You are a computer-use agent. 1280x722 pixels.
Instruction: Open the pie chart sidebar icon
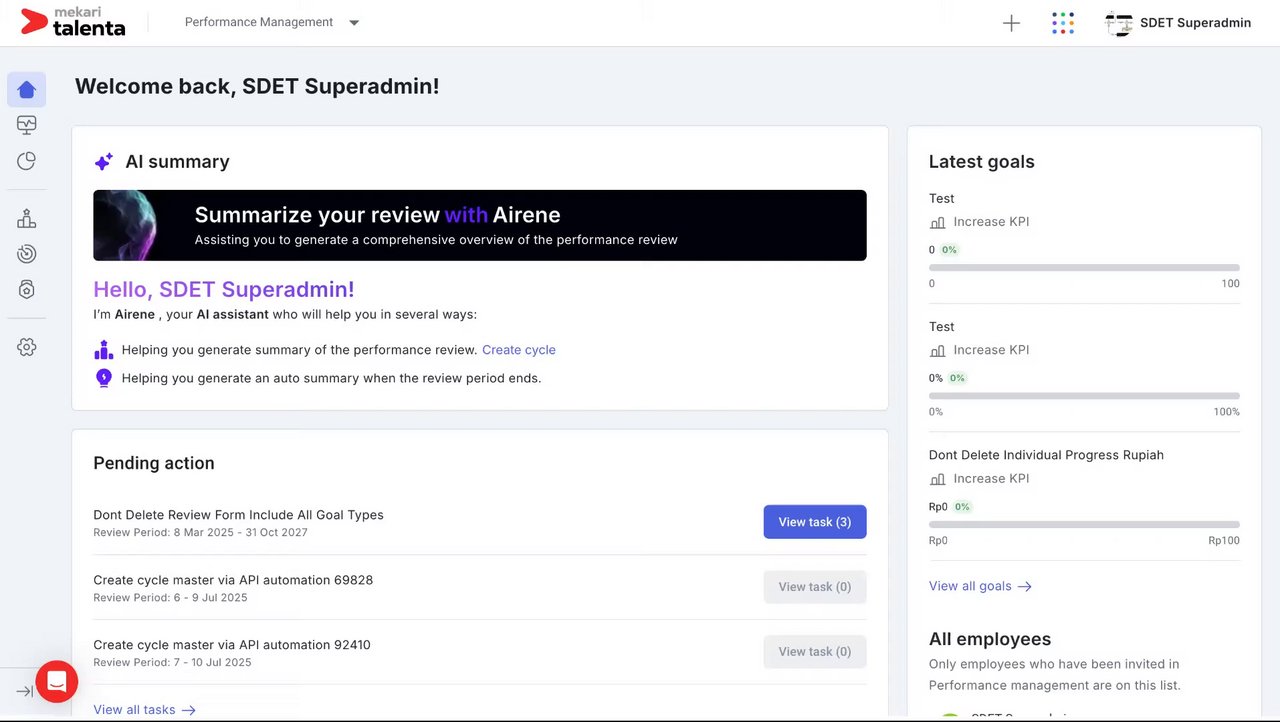point(27,161)
